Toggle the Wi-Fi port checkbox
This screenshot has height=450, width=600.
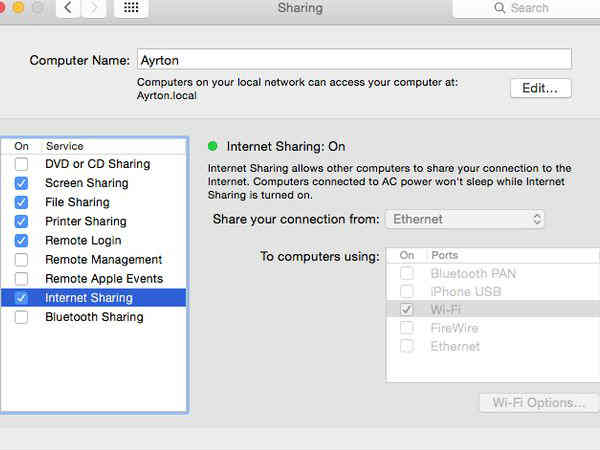point(406,310)
